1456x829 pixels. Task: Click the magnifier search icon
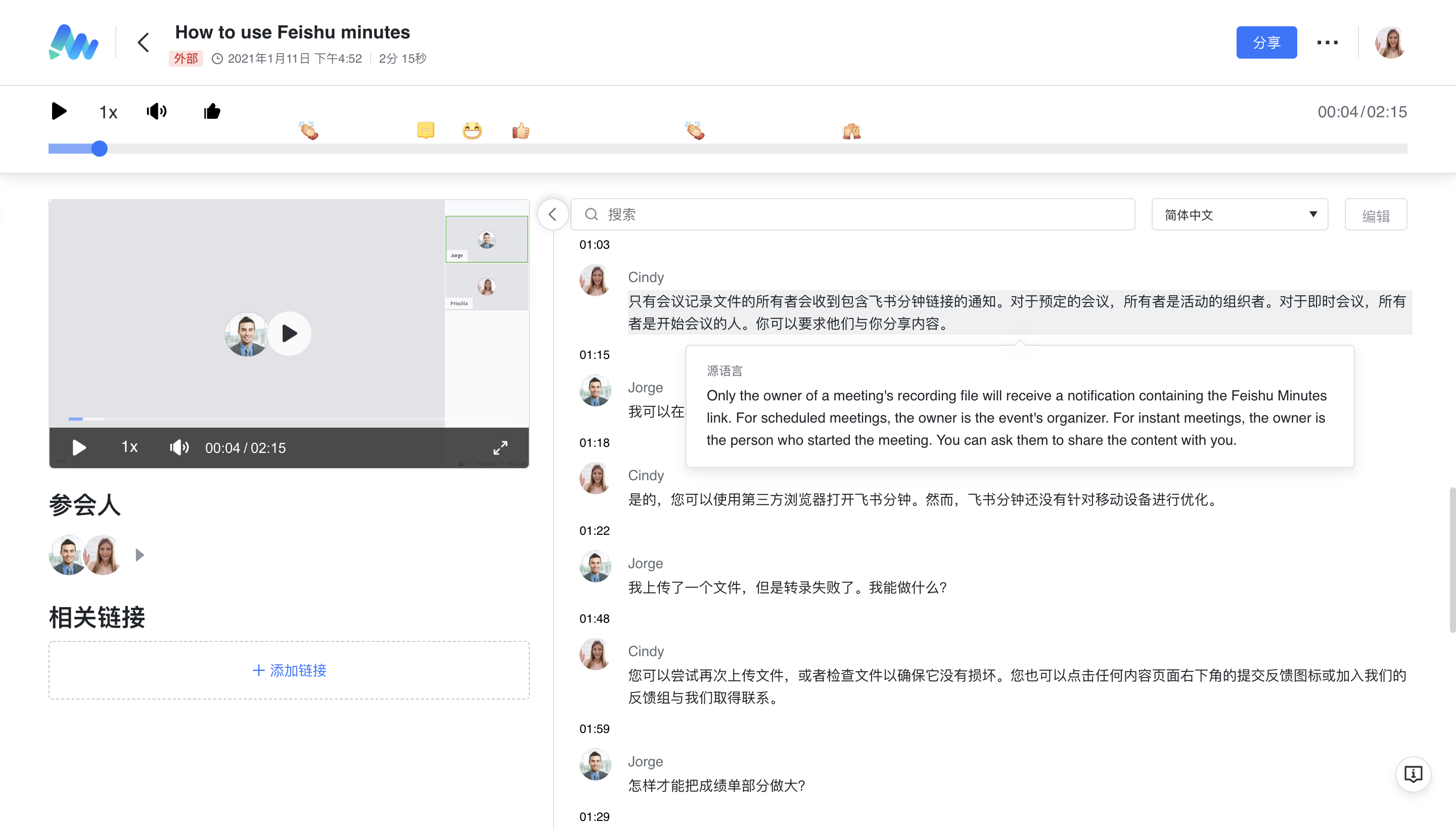pyautogui.click(x=591, y=214)
